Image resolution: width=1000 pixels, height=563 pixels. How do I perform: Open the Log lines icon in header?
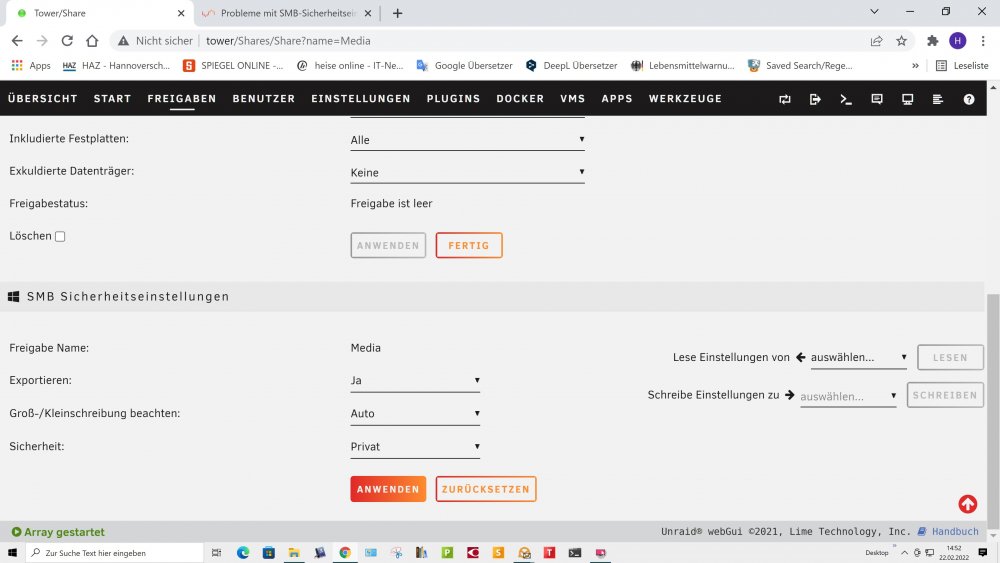click(938, 99)
